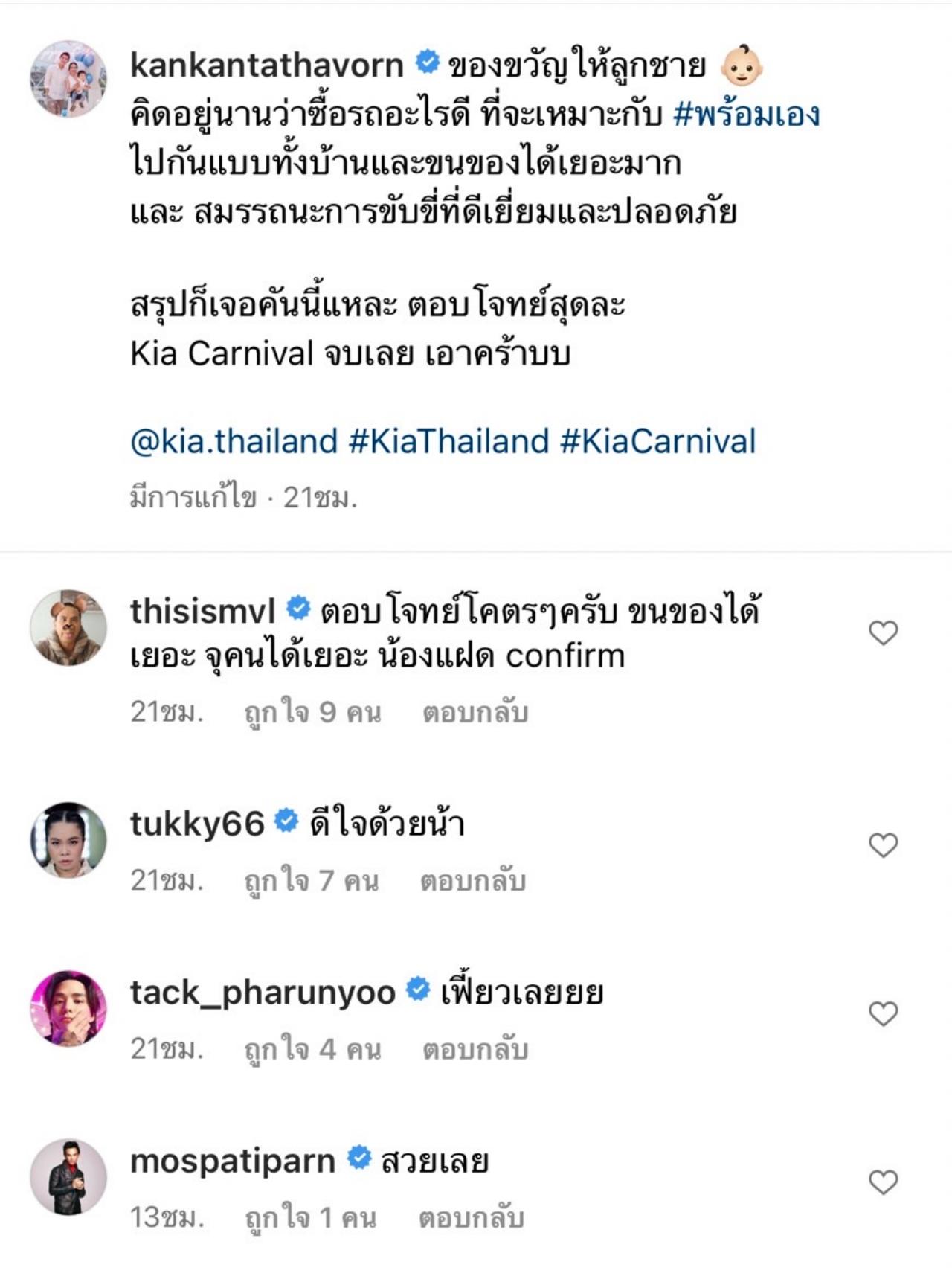Tap the heart next to tack_pharunyoo's comment
The width and height of the screenshot is (952, 1282).
(883, 1013)
